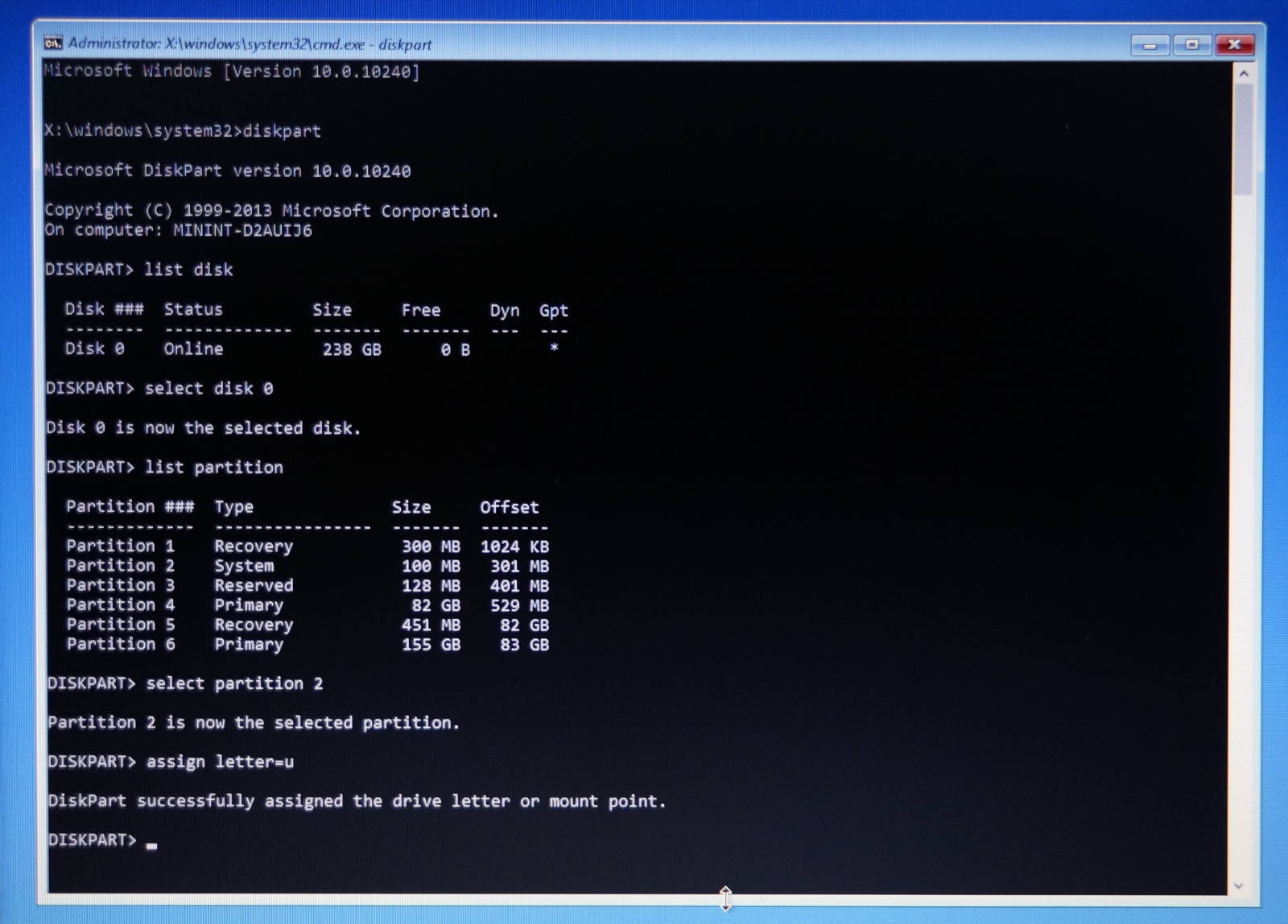
Task: Select the Partition 2 System row
Action: tap(306, 567)
